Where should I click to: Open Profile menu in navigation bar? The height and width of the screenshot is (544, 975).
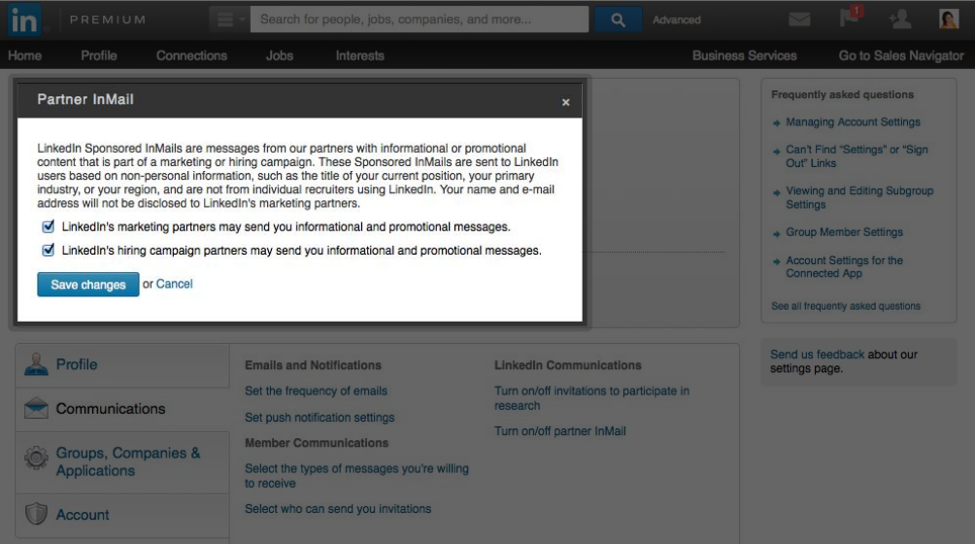[x=99, y=55]
